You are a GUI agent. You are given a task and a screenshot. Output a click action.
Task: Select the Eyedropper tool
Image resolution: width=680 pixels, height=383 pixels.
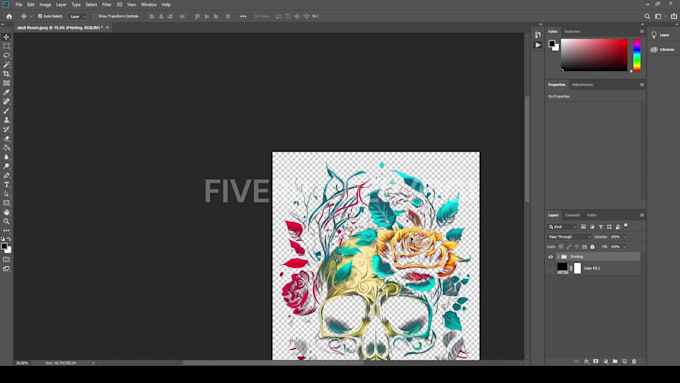click(x=7, y=92)
